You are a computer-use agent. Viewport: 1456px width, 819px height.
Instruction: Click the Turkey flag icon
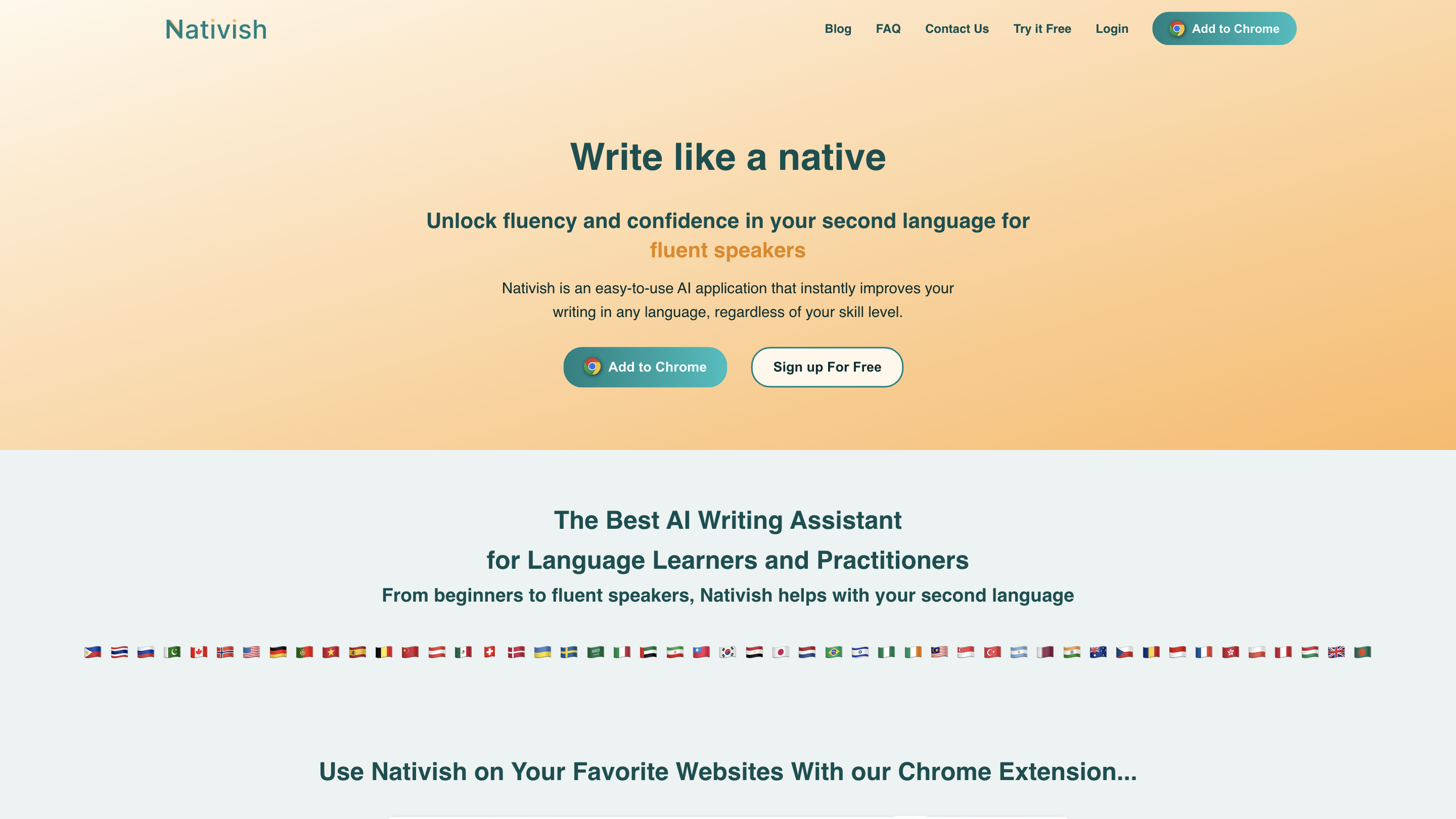tap(992, 652)
